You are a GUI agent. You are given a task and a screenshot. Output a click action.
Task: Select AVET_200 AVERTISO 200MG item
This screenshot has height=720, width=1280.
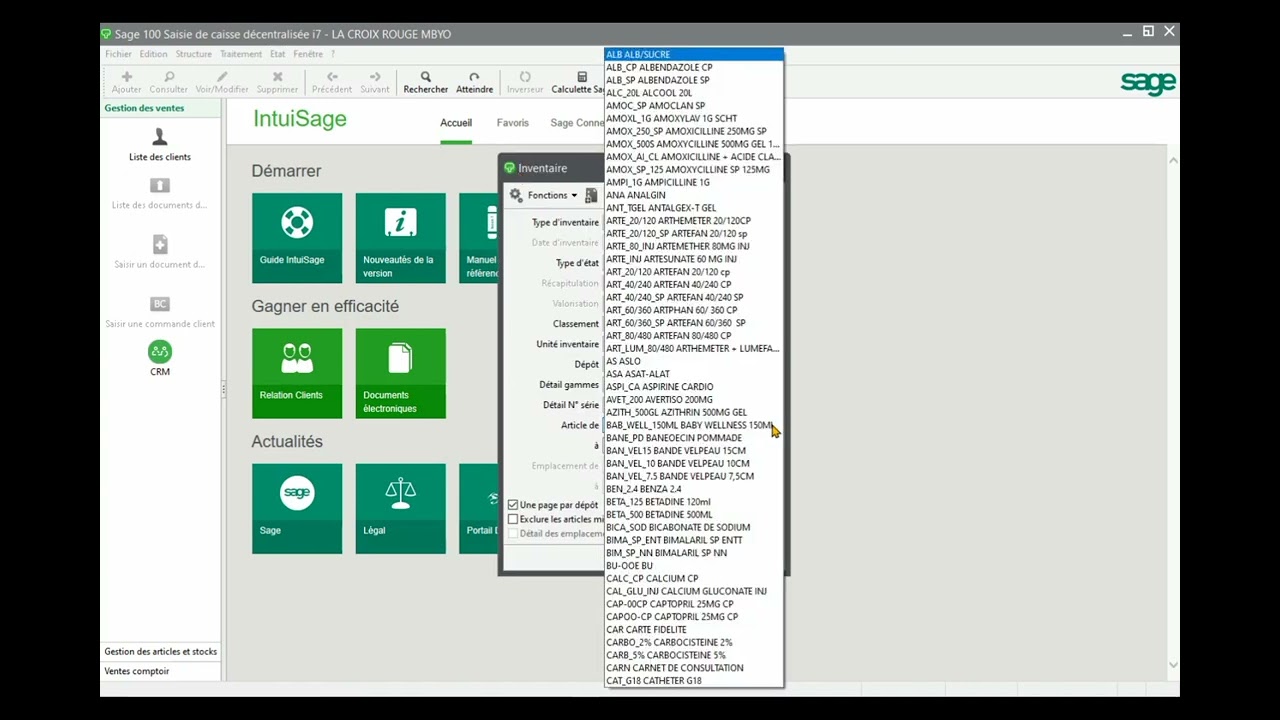[x=694, y=400]
